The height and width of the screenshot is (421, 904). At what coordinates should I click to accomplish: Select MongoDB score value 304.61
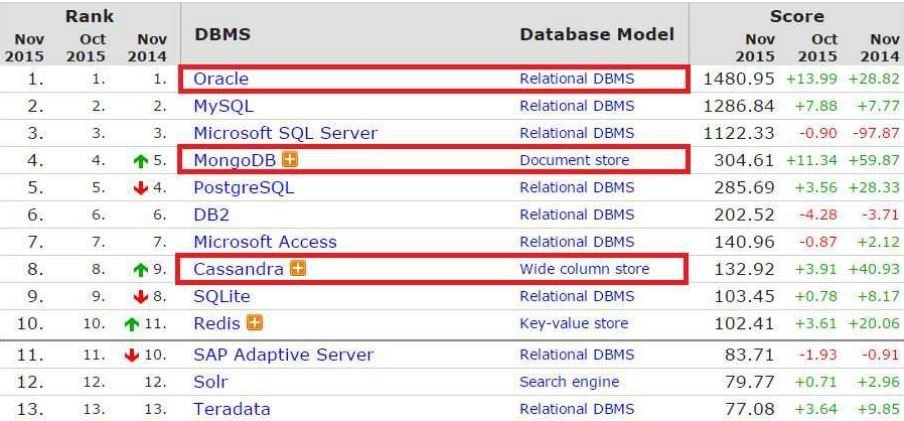coord(744,160)
